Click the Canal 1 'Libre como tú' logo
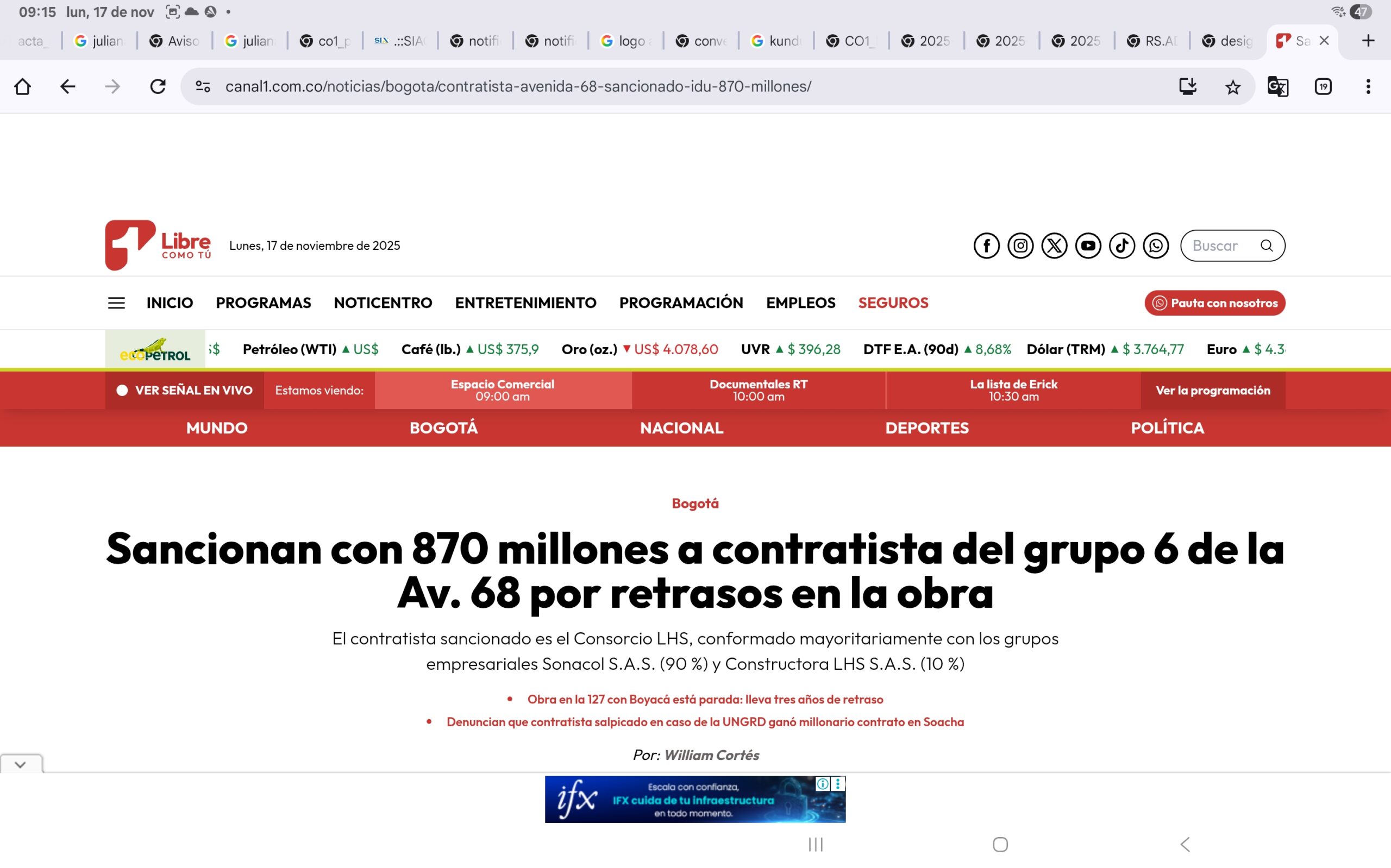Viewport: 1391px width, 868px height. [x=158, y=245]
